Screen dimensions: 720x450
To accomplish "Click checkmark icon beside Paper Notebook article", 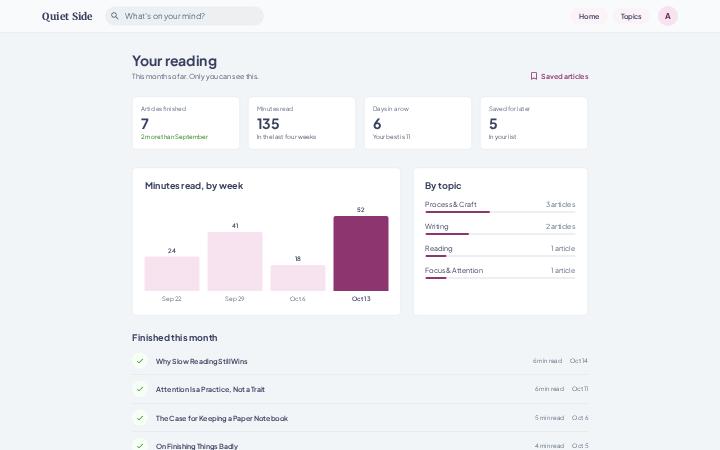I will point(140,418).
